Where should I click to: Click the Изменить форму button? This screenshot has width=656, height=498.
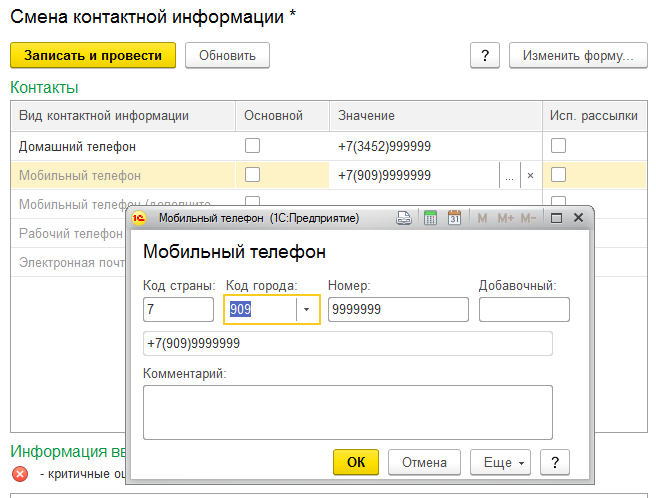[573, 56]
